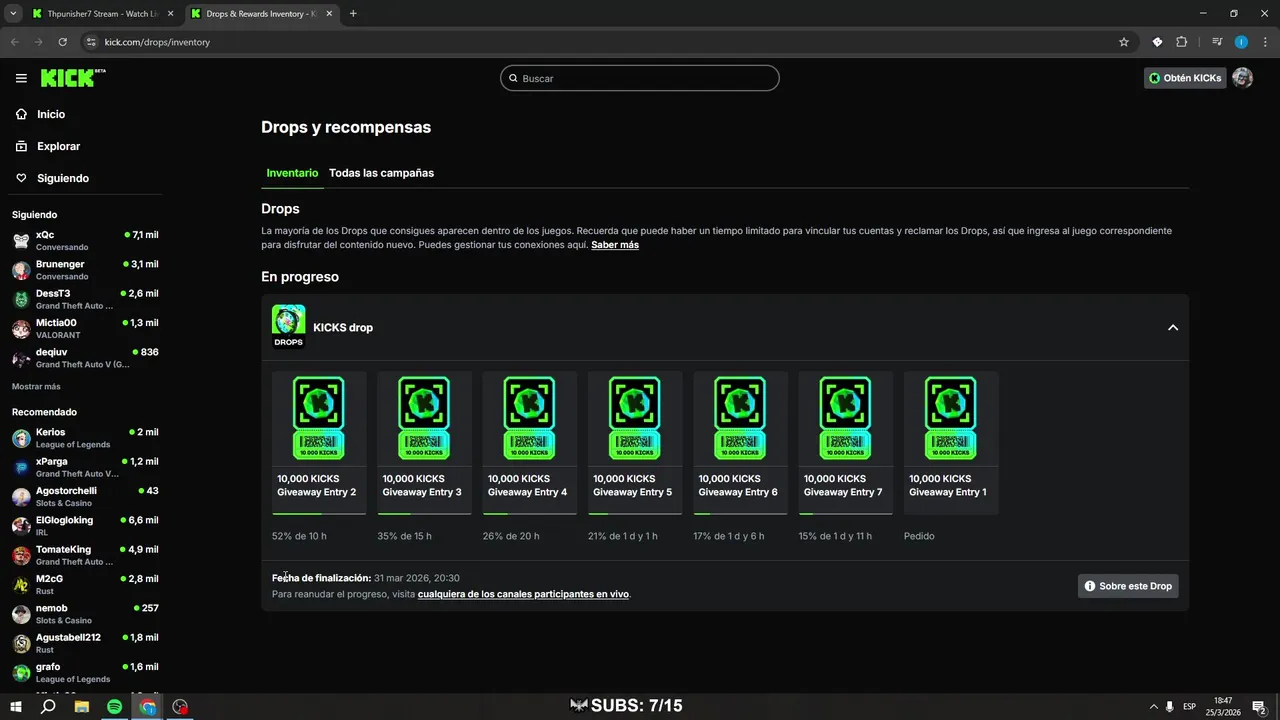Image resolution: width=1280 pixels, height=720 pixels.
Task: Click Mostrar más under Siguiendo
Action: (x=36, y=386)
